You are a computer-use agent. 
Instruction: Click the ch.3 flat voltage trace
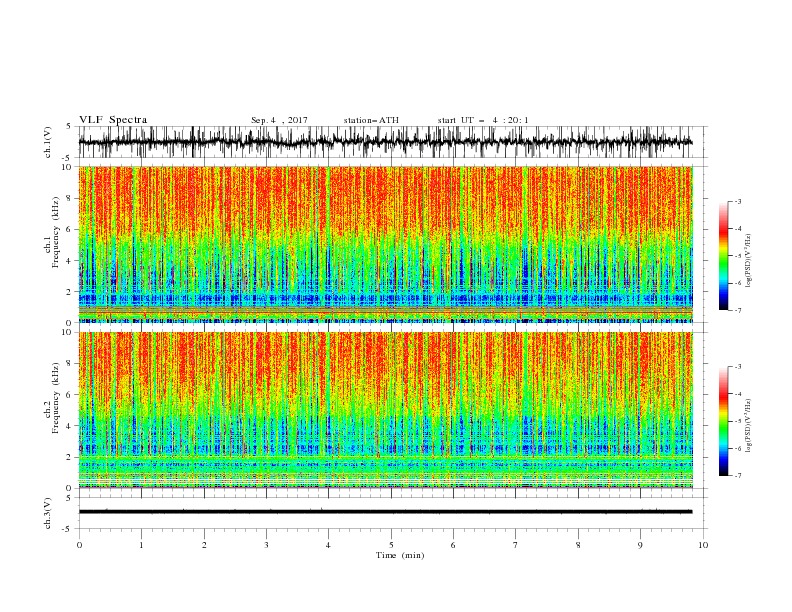point(386,512)
